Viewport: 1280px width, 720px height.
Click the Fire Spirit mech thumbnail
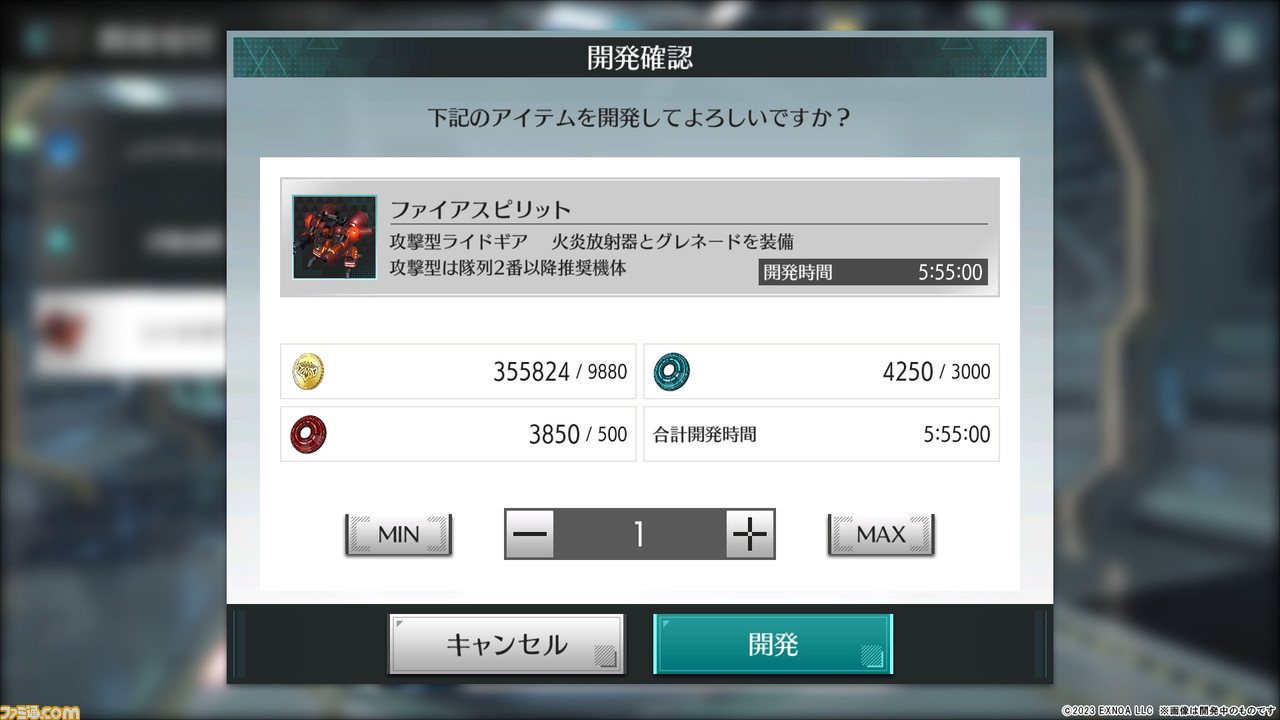(334, 237)
